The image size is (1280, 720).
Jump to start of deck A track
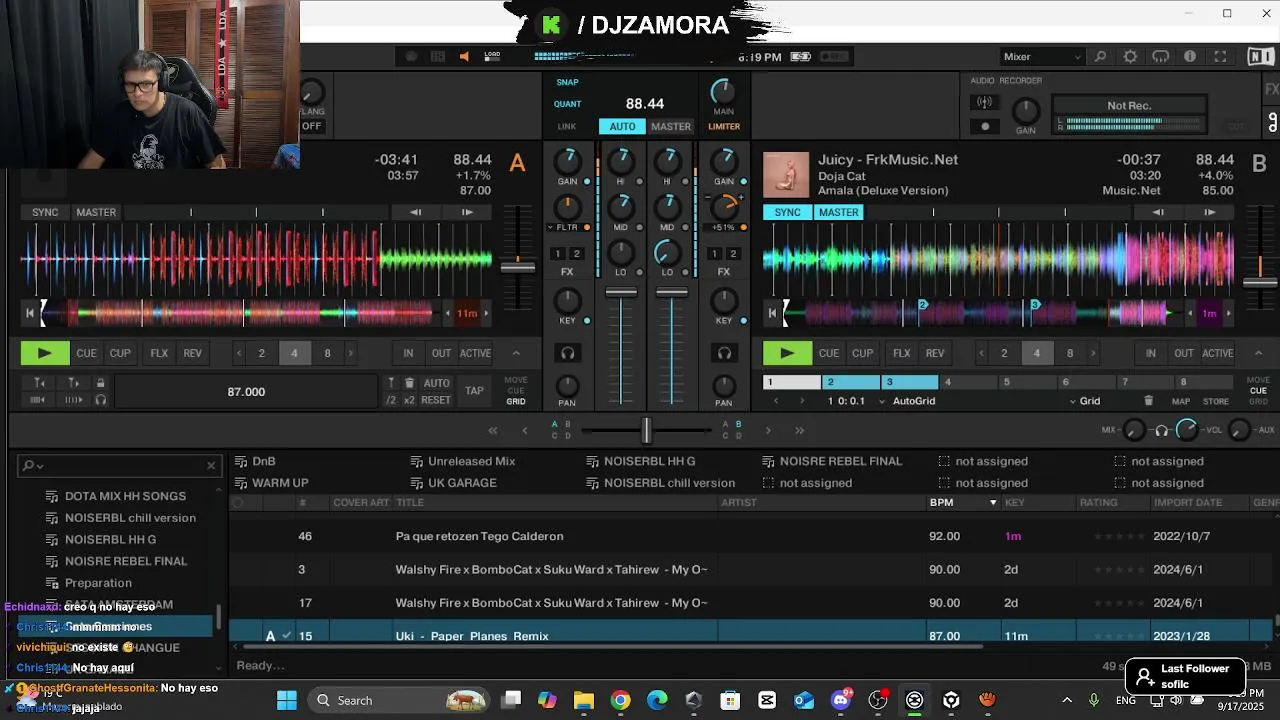[29, 314]
